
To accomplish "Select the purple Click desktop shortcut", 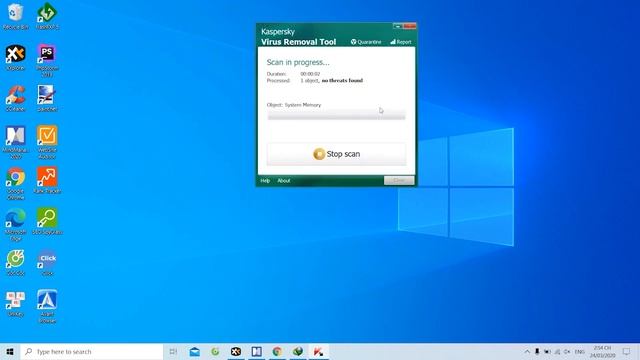I will (47, 262).
